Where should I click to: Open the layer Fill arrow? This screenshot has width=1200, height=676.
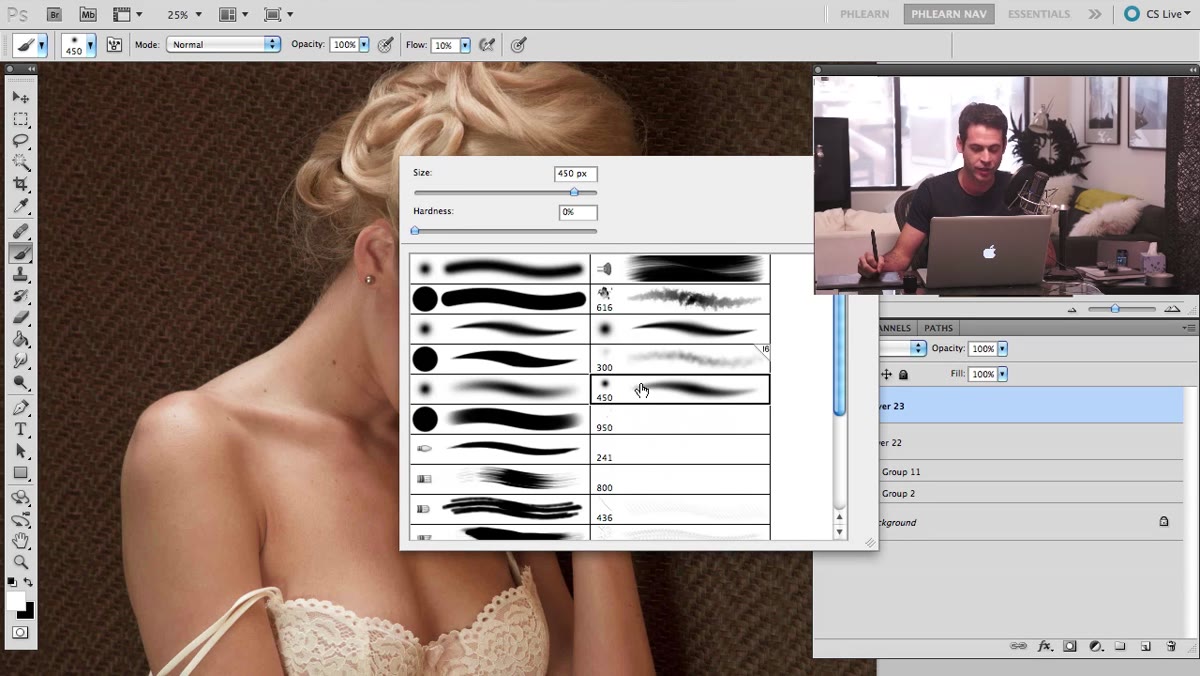[x=1003, y=374]
